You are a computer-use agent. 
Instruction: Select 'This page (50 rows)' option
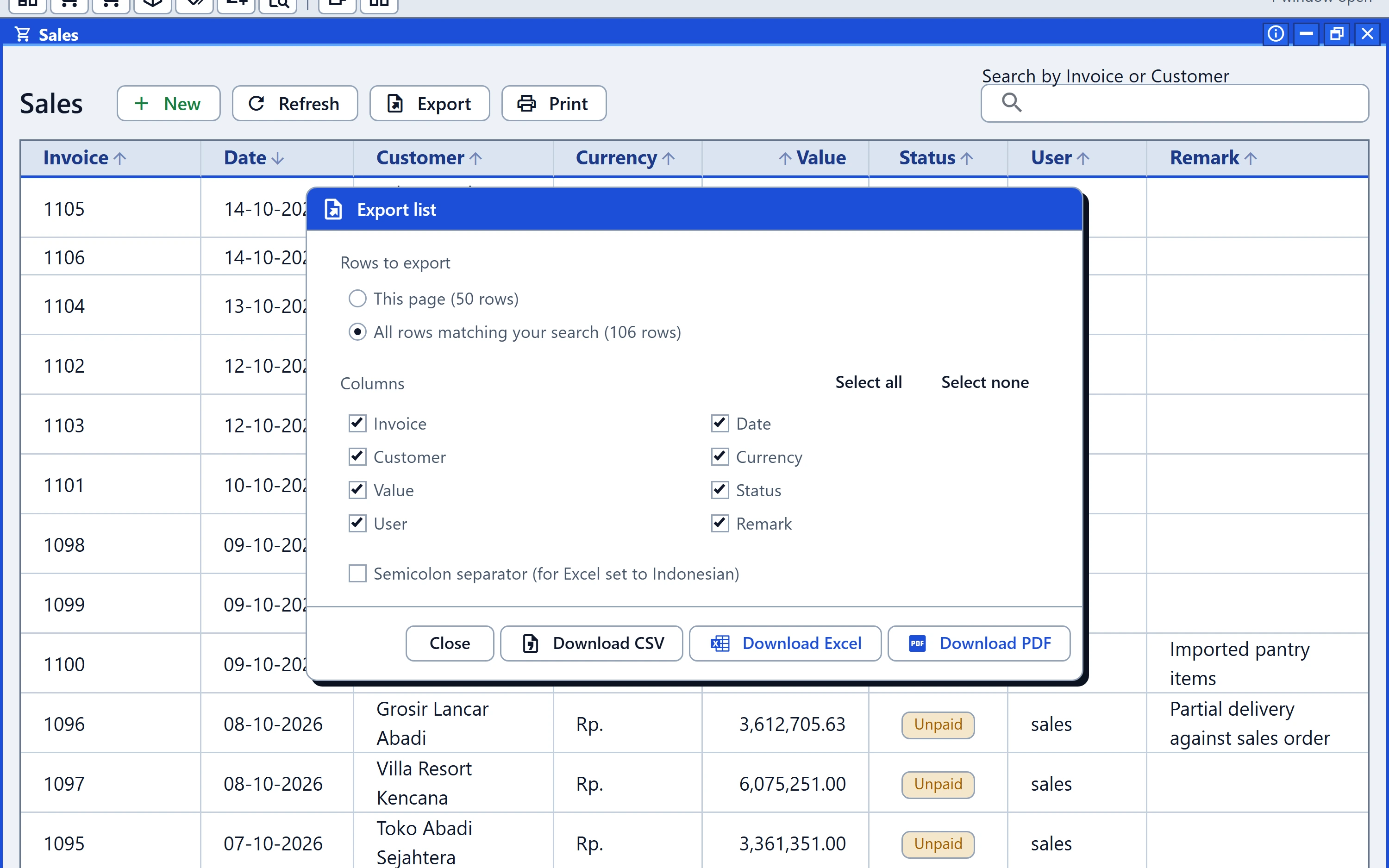pos(357,299)
